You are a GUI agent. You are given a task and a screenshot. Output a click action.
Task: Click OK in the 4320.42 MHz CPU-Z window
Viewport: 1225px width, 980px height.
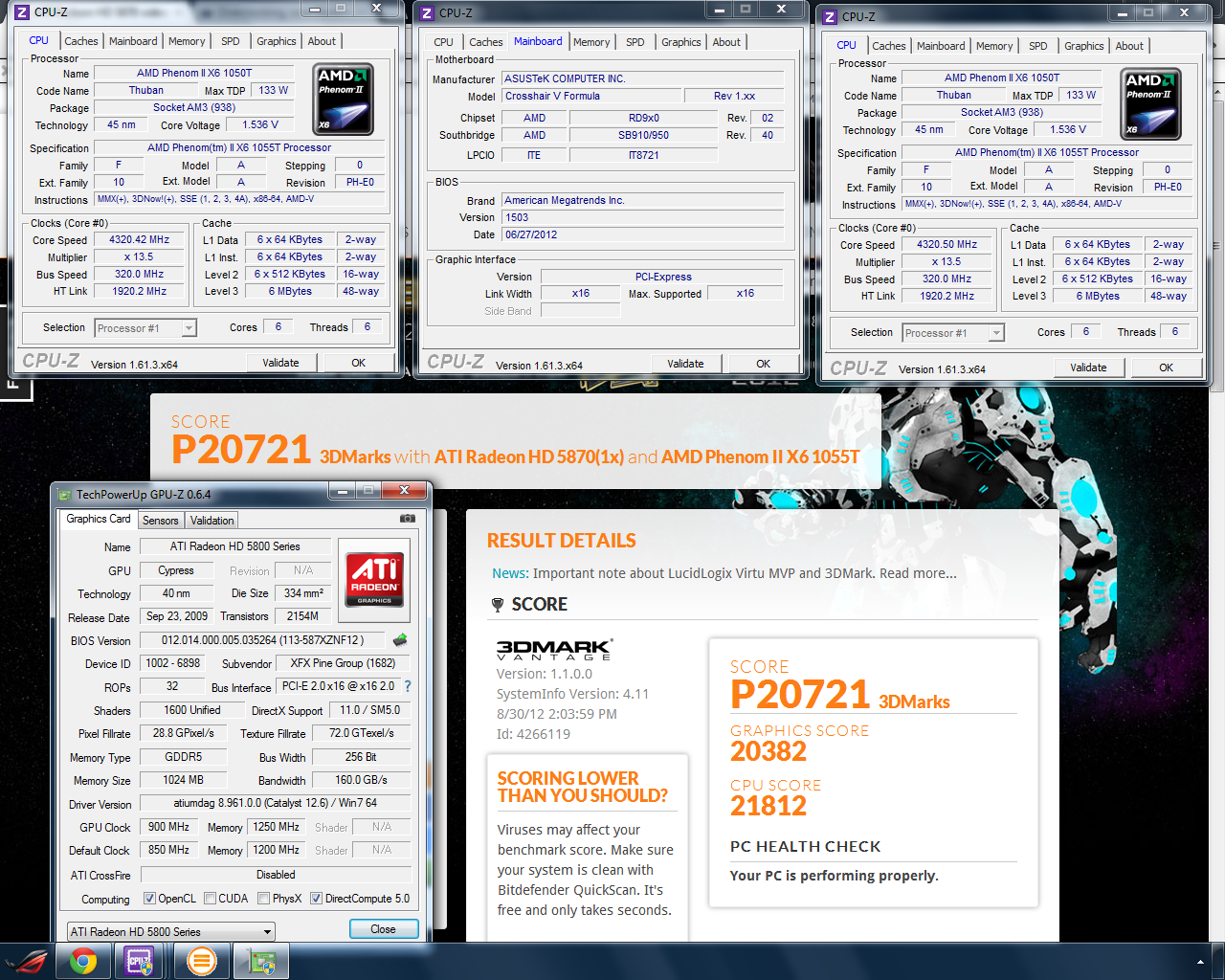click(358, 363)
